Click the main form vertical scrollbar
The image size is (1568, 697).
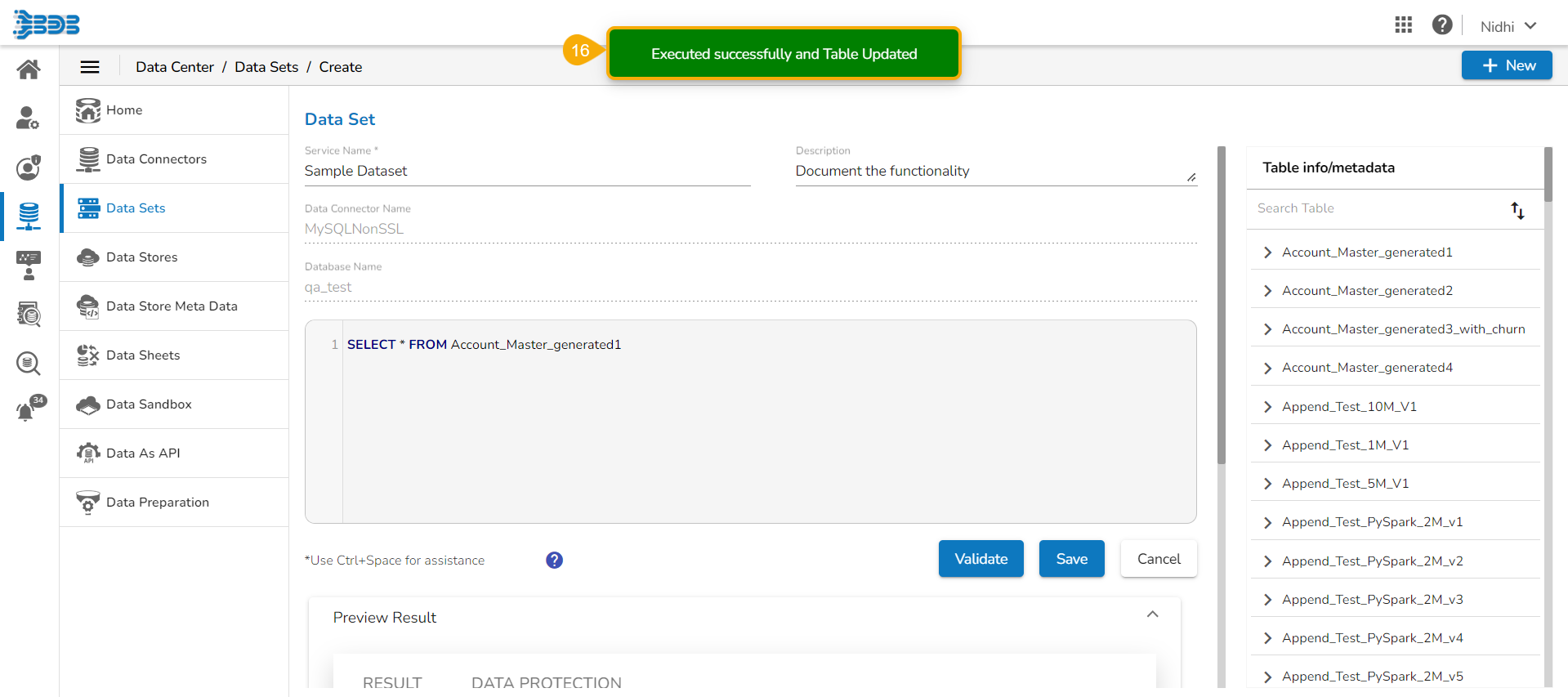tap(1222, 306)
